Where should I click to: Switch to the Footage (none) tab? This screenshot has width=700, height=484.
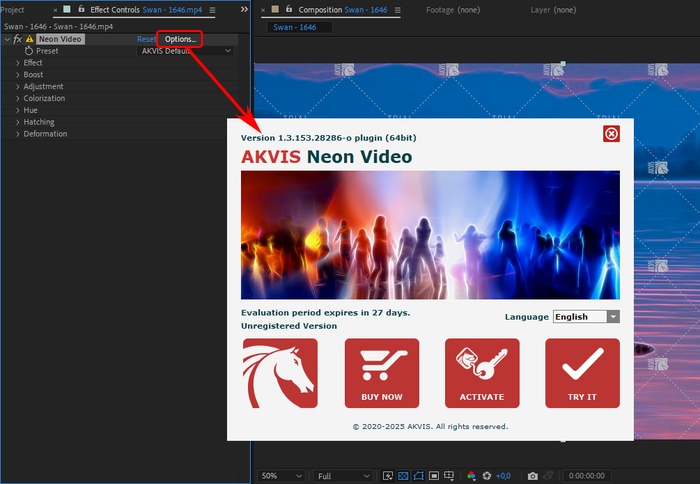(x=453, y=10)
